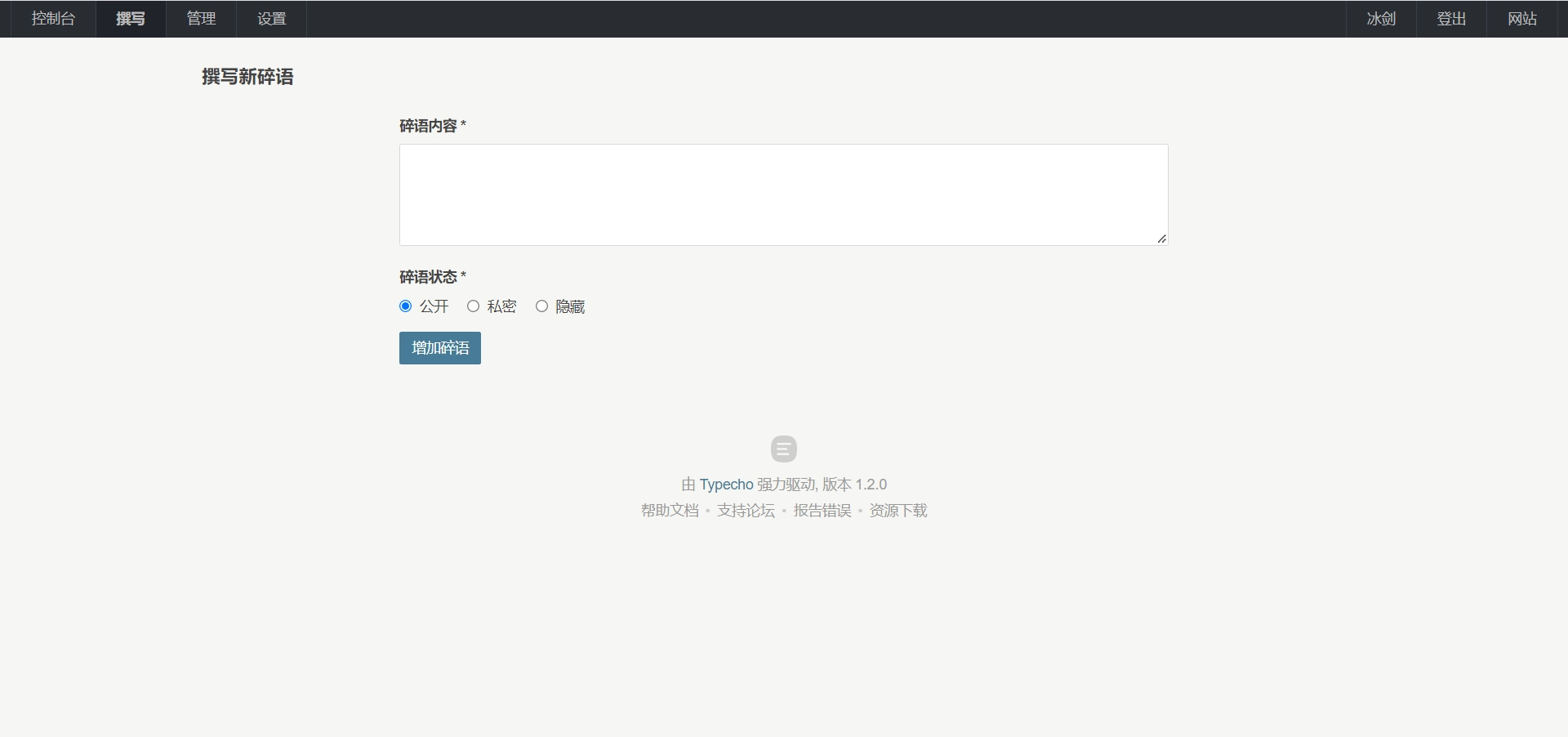
Task: Open the 报告错误 link
Action: point(822,511)
